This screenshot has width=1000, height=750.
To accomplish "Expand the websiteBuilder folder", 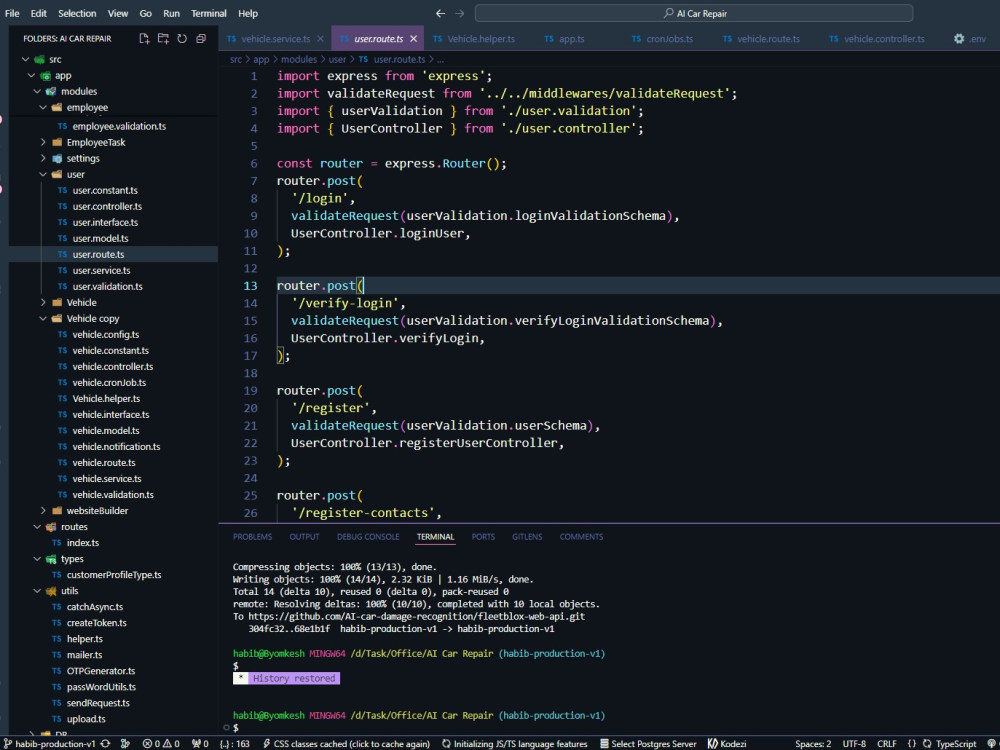I will coord(43,511).
